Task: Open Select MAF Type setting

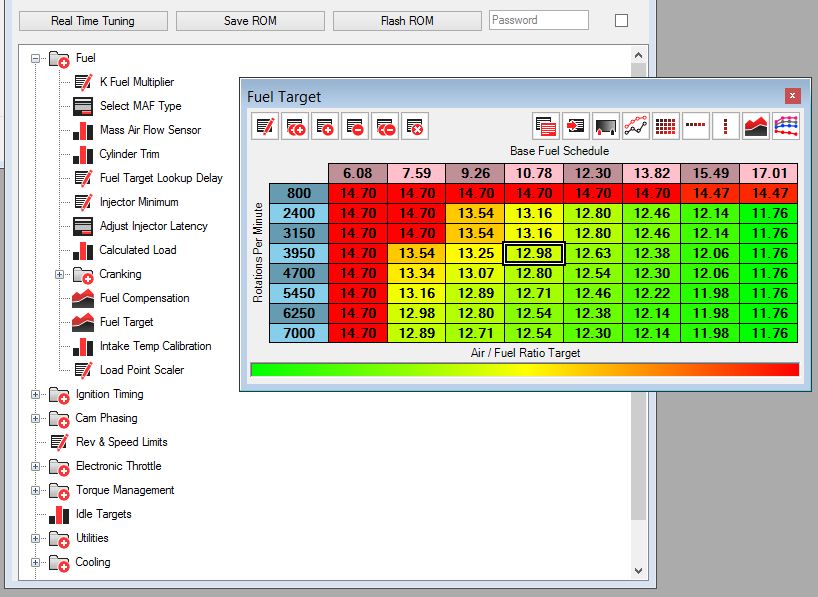Action: [x=140, y=106]
